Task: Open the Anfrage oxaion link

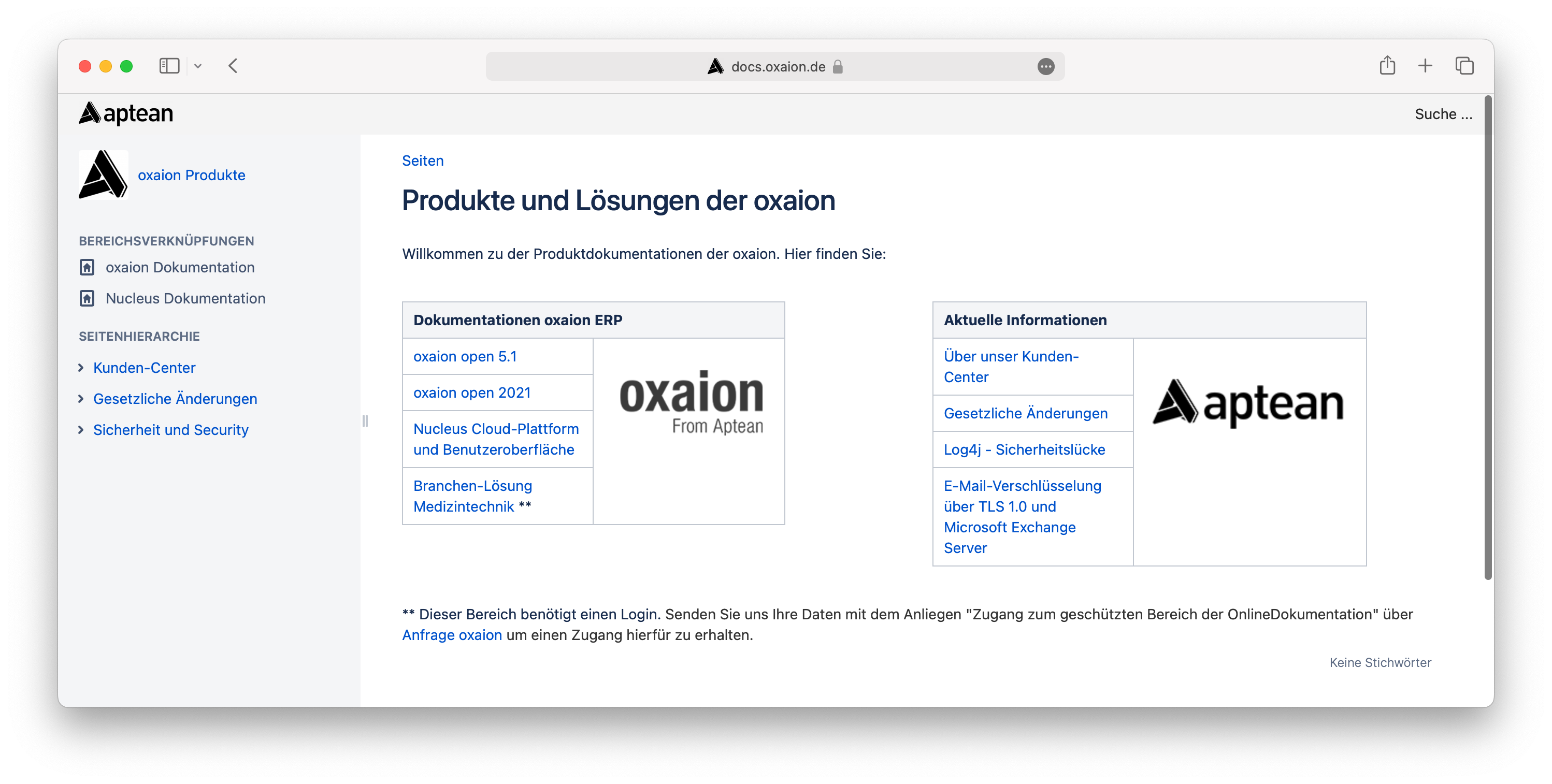Action: pyautogui.click(x=452, y=635)
